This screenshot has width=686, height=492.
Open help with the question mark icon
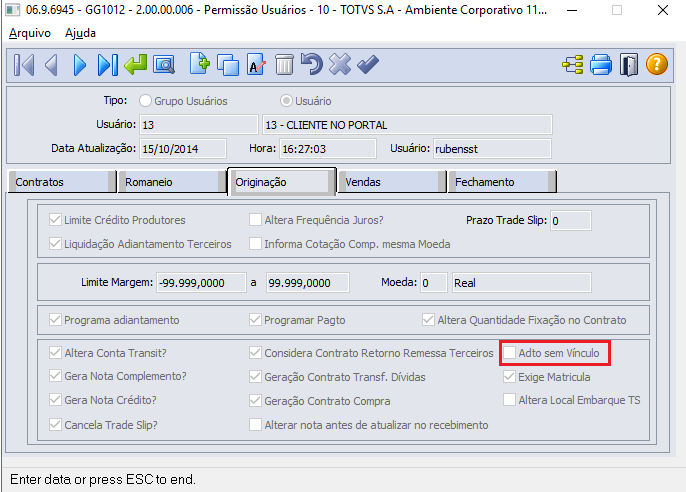pos(657,64)
